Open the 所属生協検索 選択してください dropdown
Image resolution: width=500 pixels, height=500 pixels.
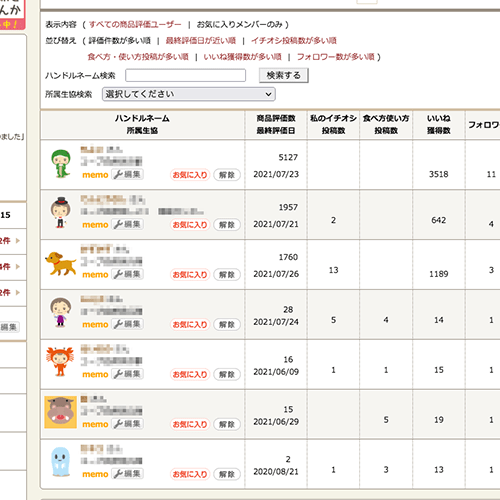pyautogui.click(x=189, y=94)
